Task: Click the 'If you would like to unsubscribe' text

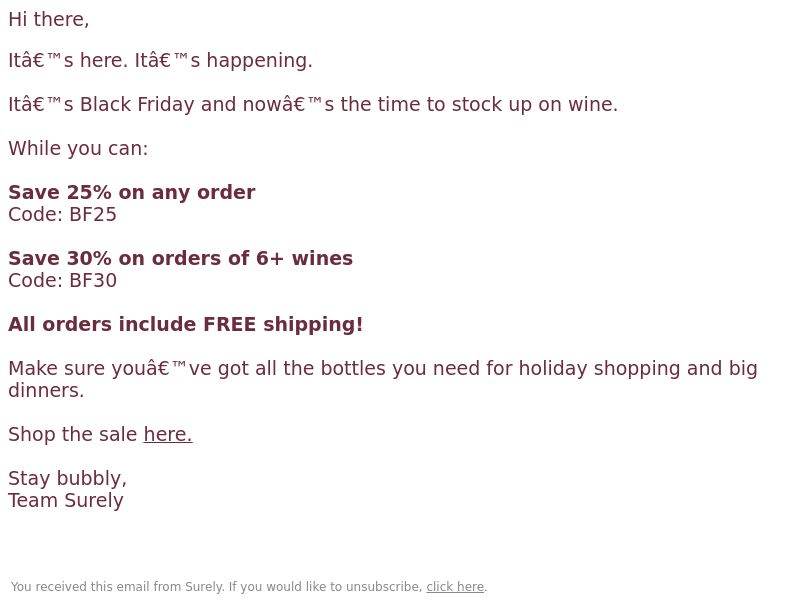Action: pyautogui.click(x=326, y=587)
